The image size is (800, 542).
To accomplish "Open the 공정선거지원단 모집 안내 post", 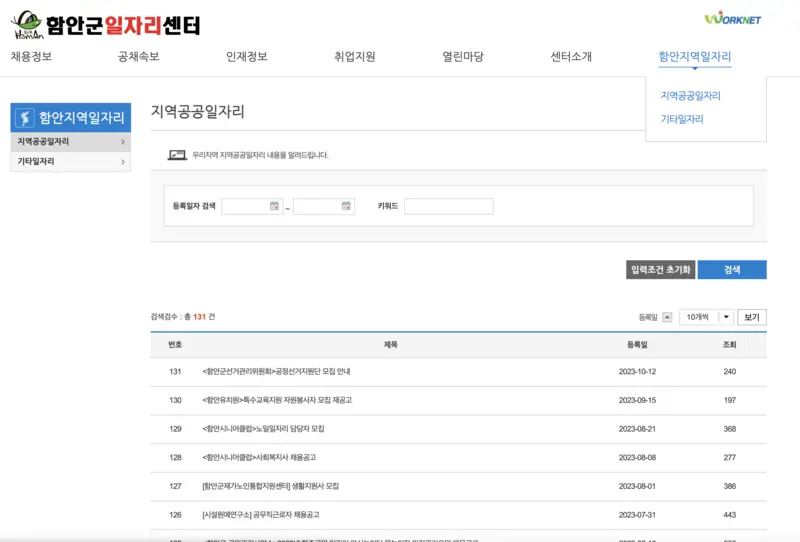I will [x=277, y=372].
